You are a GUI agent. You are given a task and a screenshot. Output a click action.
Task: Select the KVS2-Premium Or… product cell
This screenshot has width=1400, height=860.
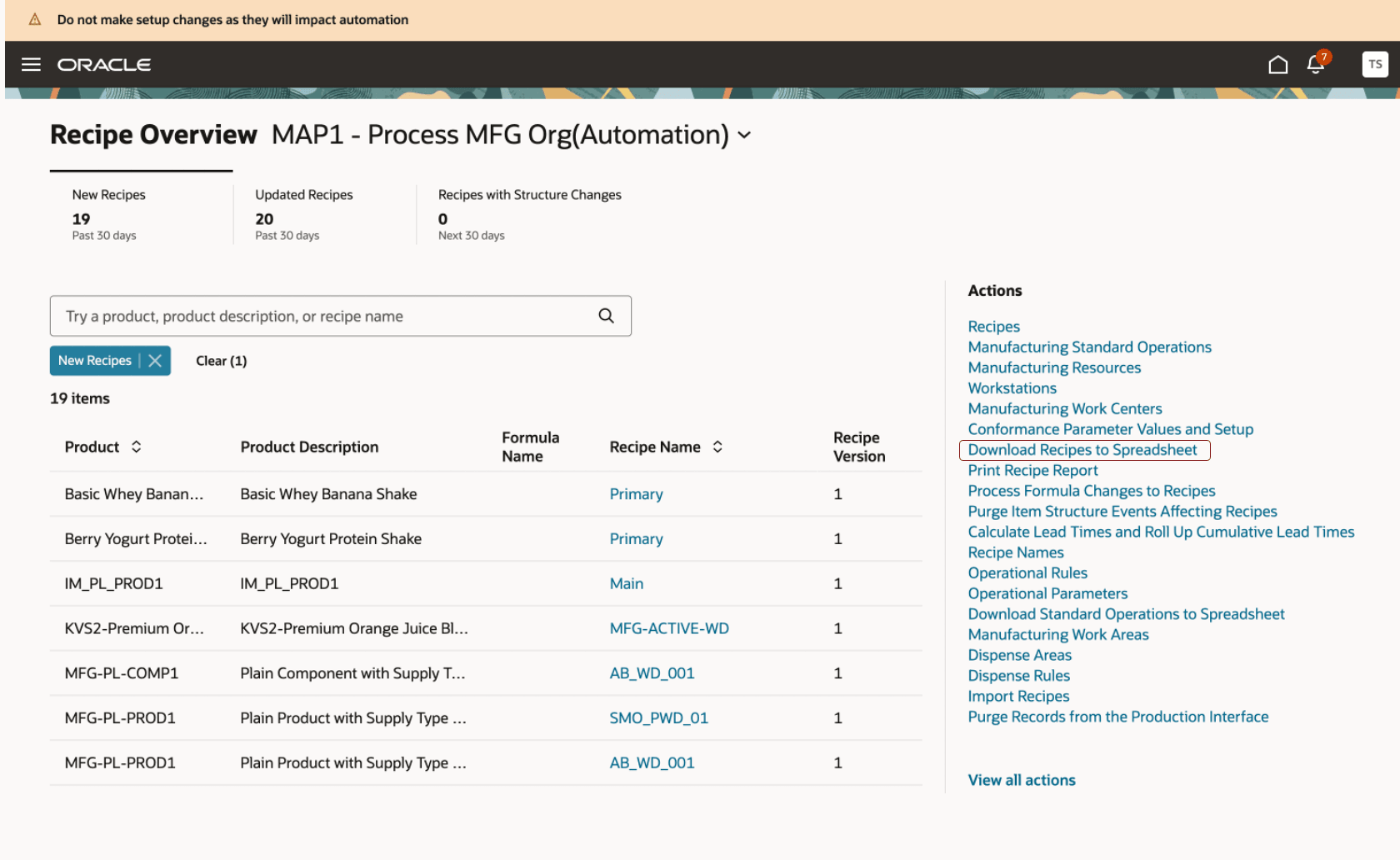click(133, 628)
